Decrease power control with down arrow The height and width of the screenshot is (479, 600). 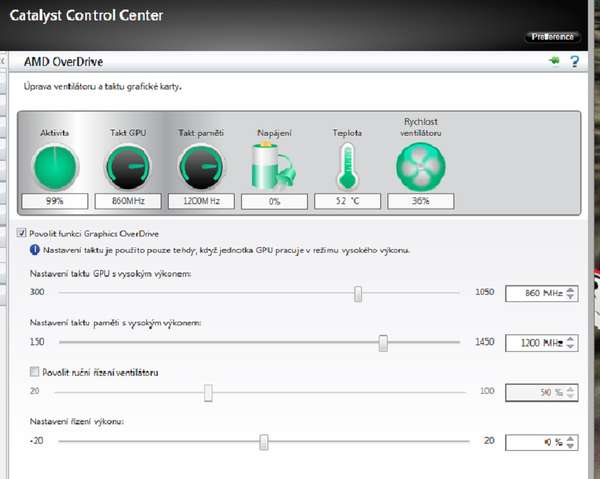coord(571,446)
